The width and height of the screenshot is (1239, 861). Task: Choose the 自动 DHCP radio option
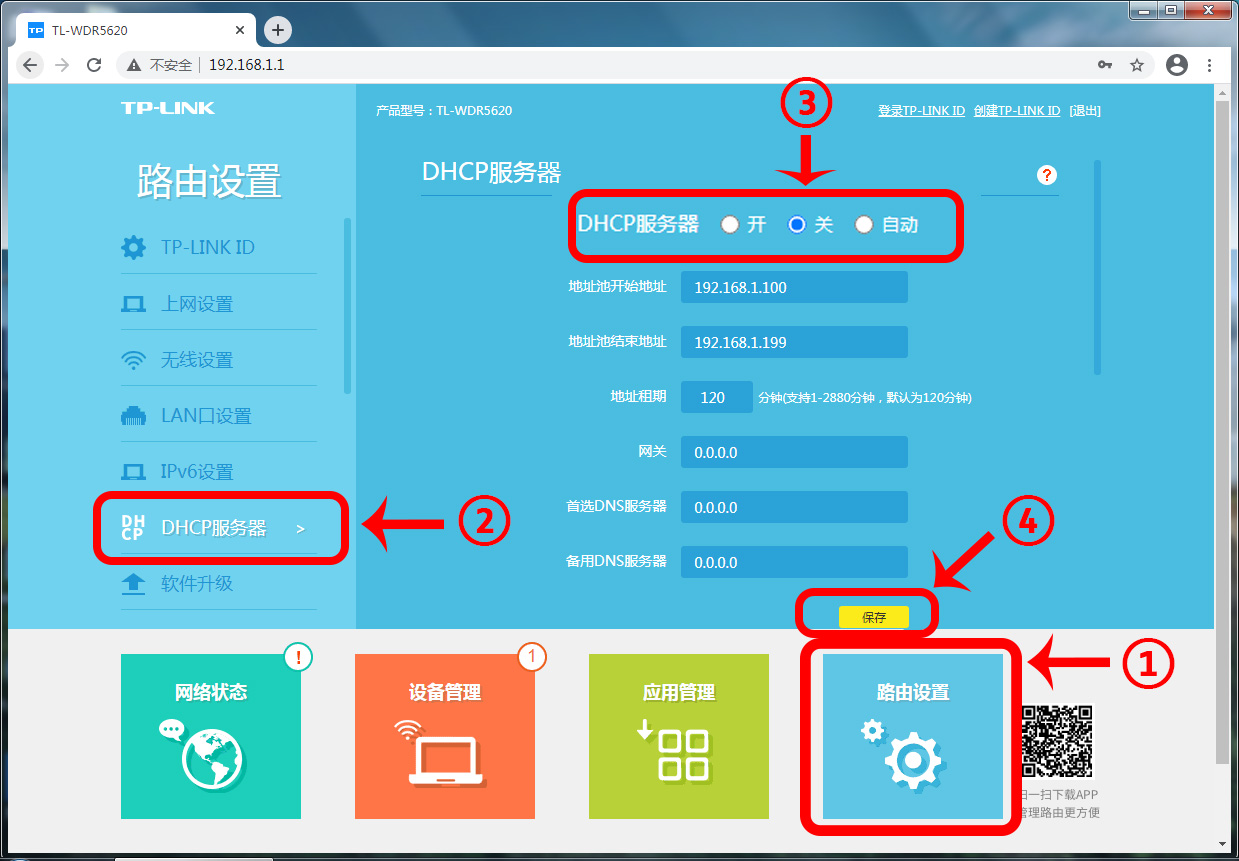tap(864, 225)
